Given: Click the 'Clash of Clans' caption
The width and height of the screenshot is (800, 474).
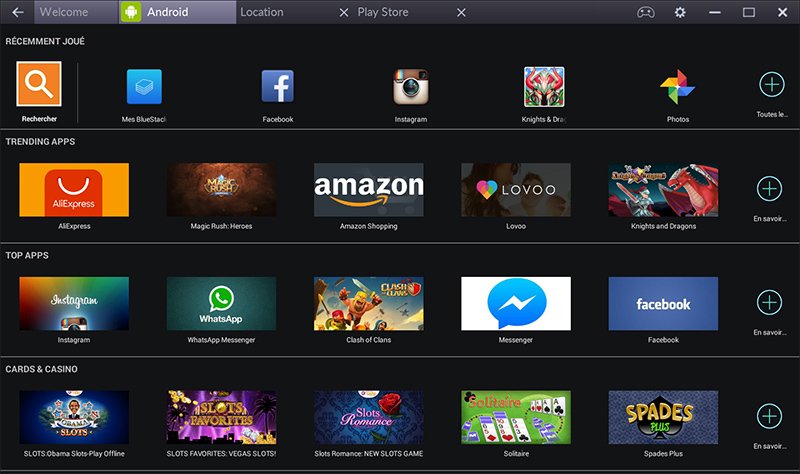Looking at the screenshot, I should (x=368, y=340).
